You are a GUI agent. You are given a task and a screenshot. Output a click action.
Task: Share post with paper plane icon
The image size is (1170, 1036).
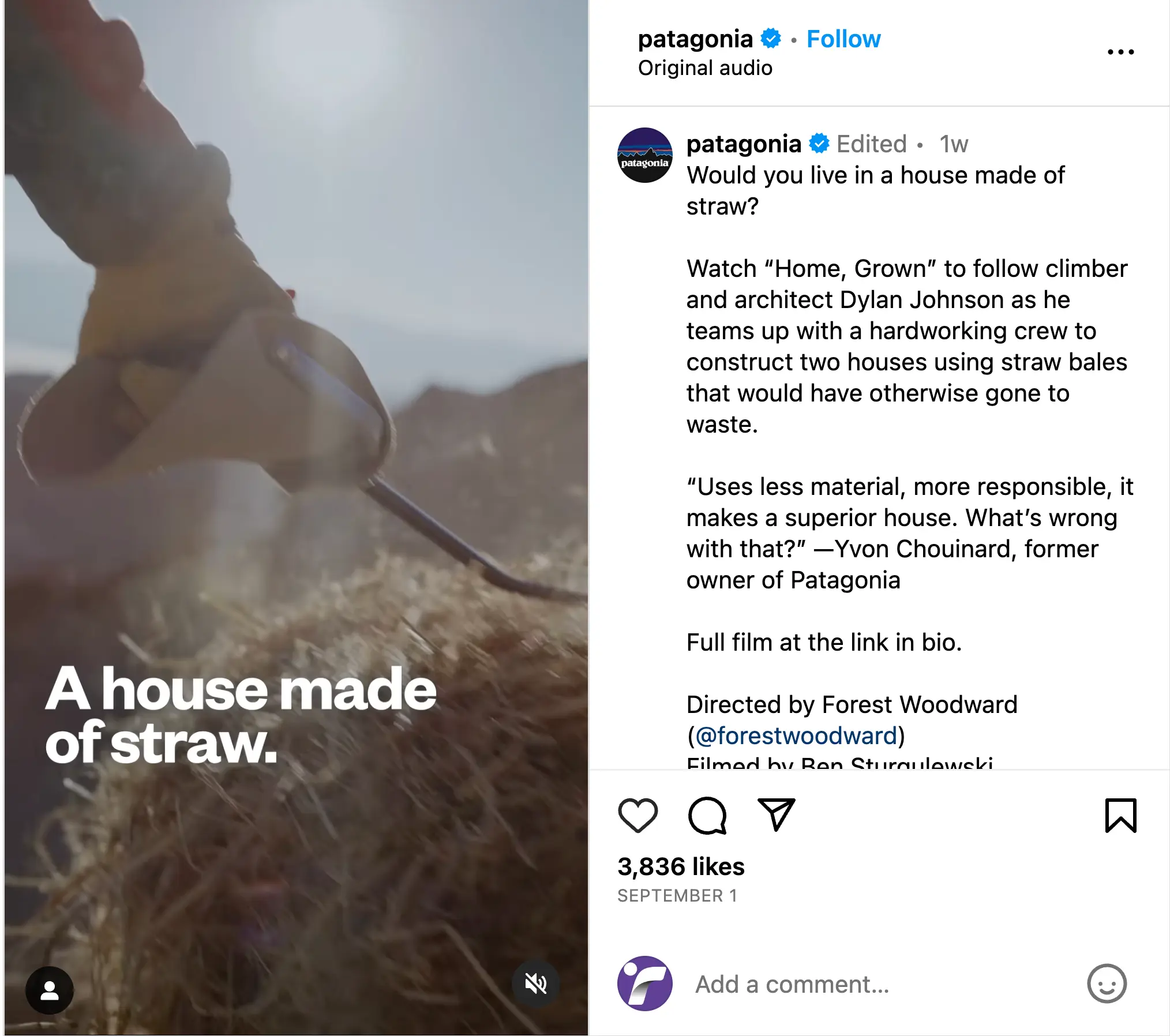tap(777, 814)
